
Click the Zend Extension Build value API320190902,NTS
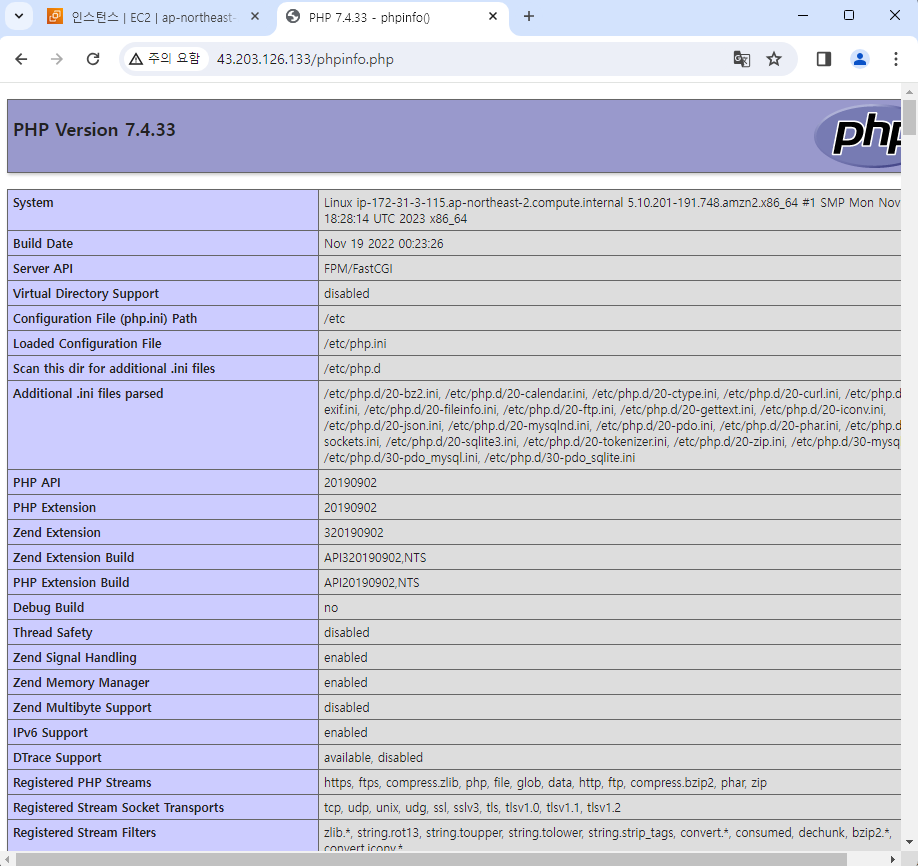[x=375, y=558]
